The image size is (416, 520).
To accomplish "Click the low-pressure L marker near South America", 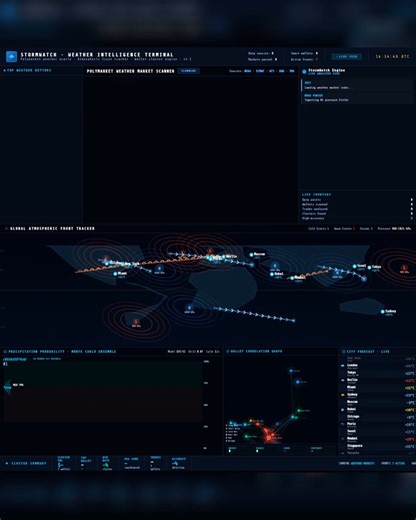I will click(136, 322).
